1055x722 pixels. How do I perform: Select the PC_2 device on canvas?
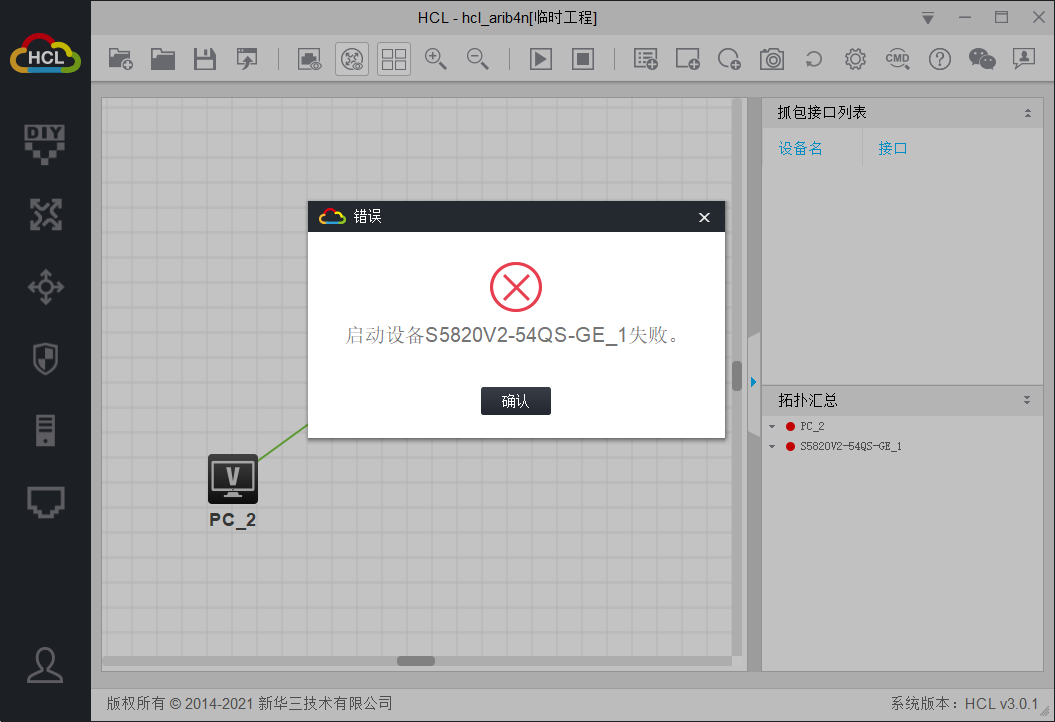point(233,479)
